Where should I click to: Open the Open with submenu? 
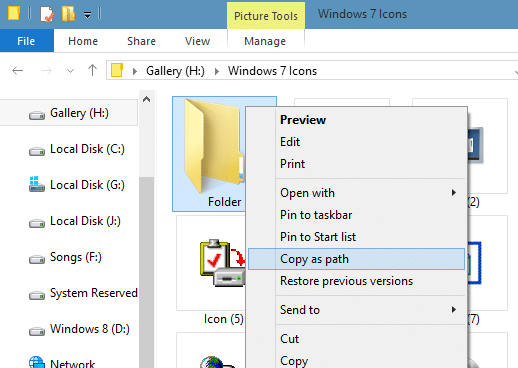(x=356, y=193)
